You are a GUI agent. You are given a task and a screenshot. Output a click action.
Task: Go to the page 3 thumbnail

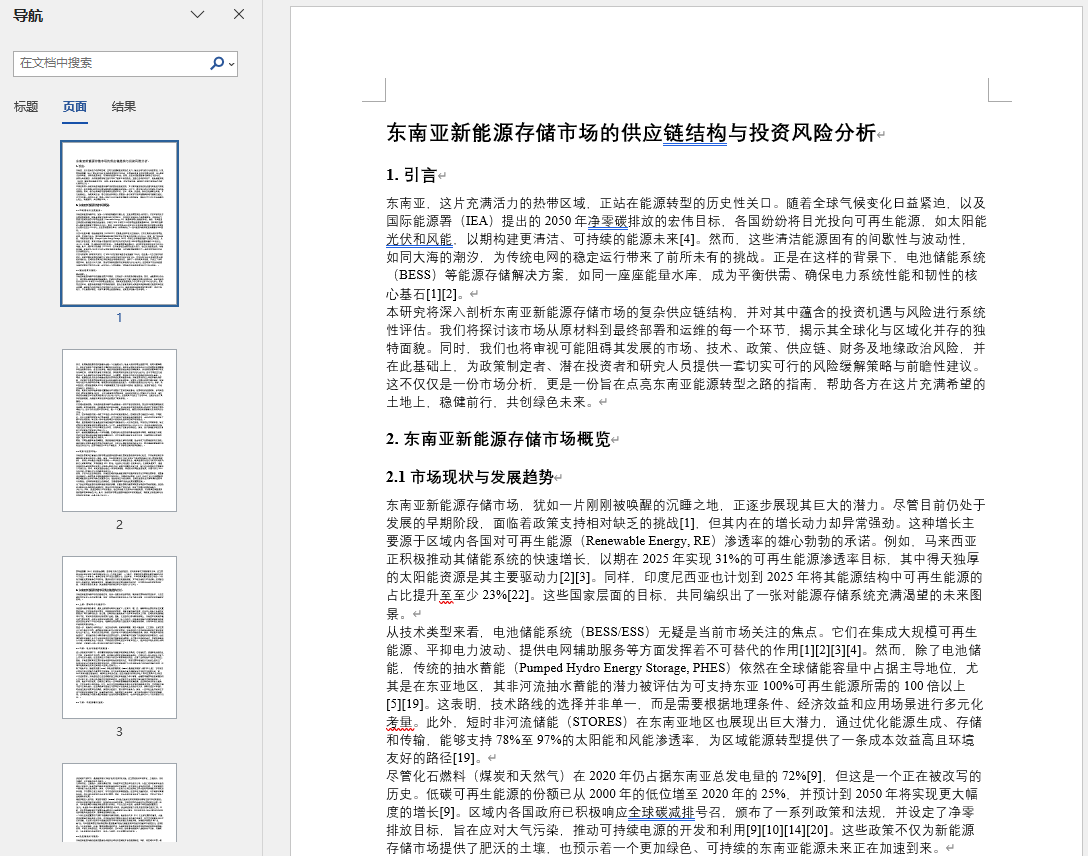[119, 637]
